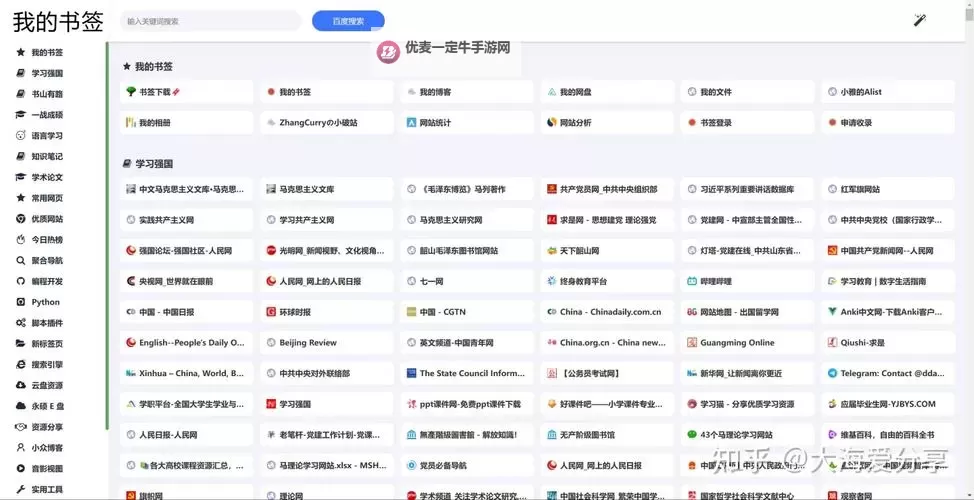Click the icon beside 语言学习
This screenshot has height=500, width=974.
20,135
